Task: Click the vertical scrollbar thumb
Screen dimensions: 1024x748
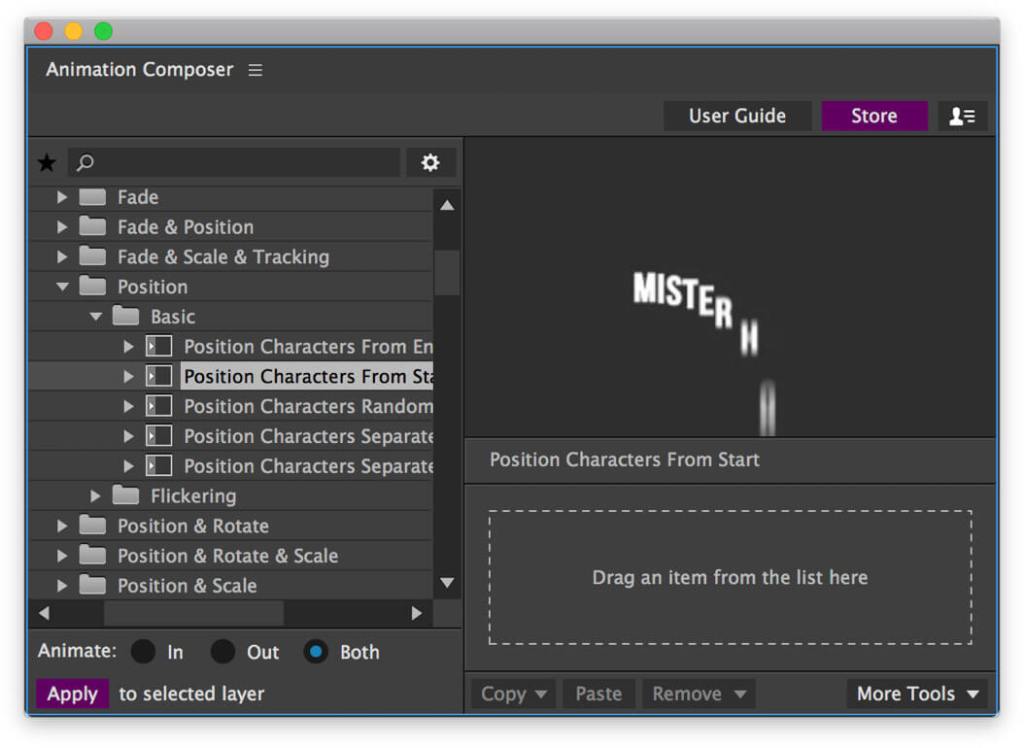Action: coord(447,273)
